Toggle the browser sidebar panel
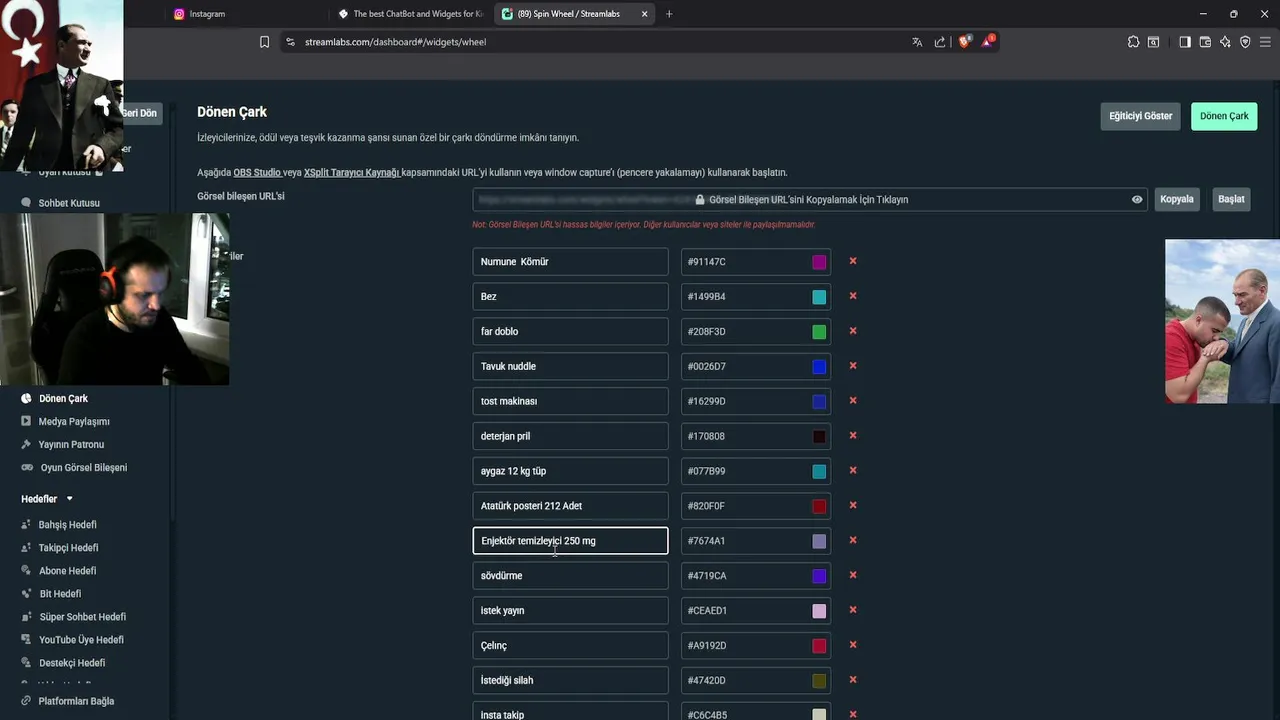Viewport: 1280px width, 720px height. [1185, 42]
